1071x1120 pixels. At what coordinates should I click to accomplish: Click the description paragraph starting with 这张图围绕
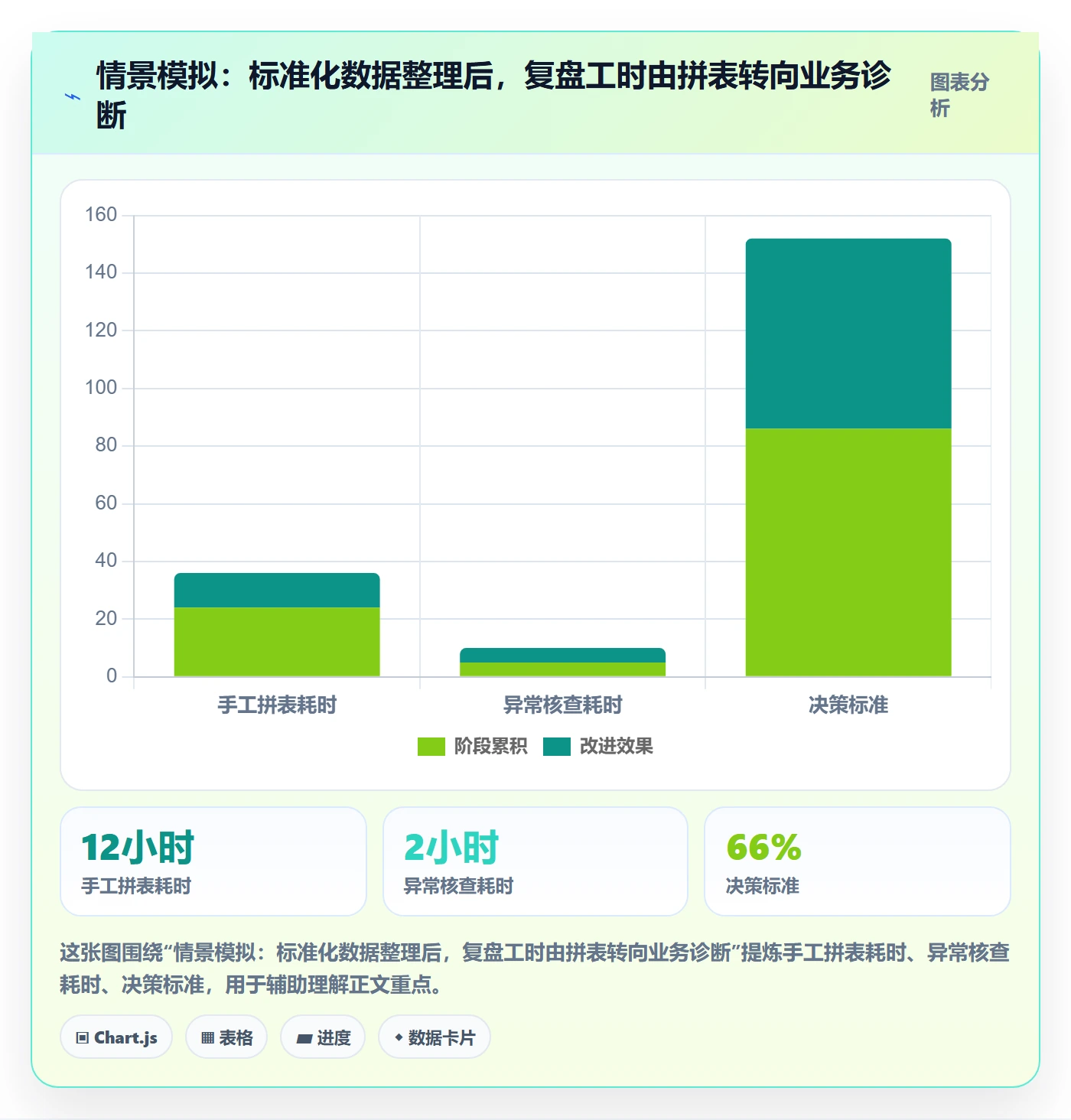(535, 969)
